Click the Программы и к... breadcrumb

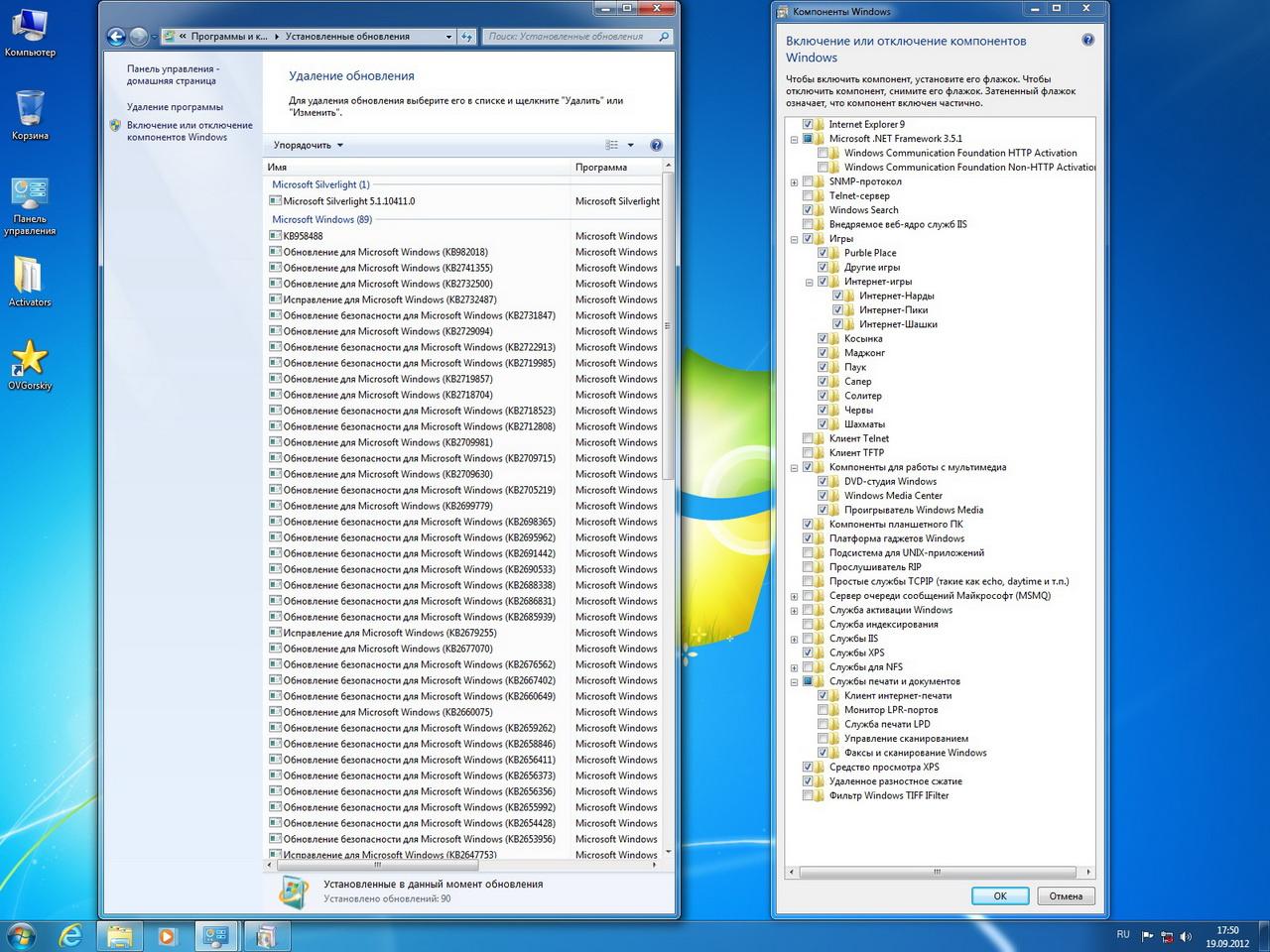[228, 37]
